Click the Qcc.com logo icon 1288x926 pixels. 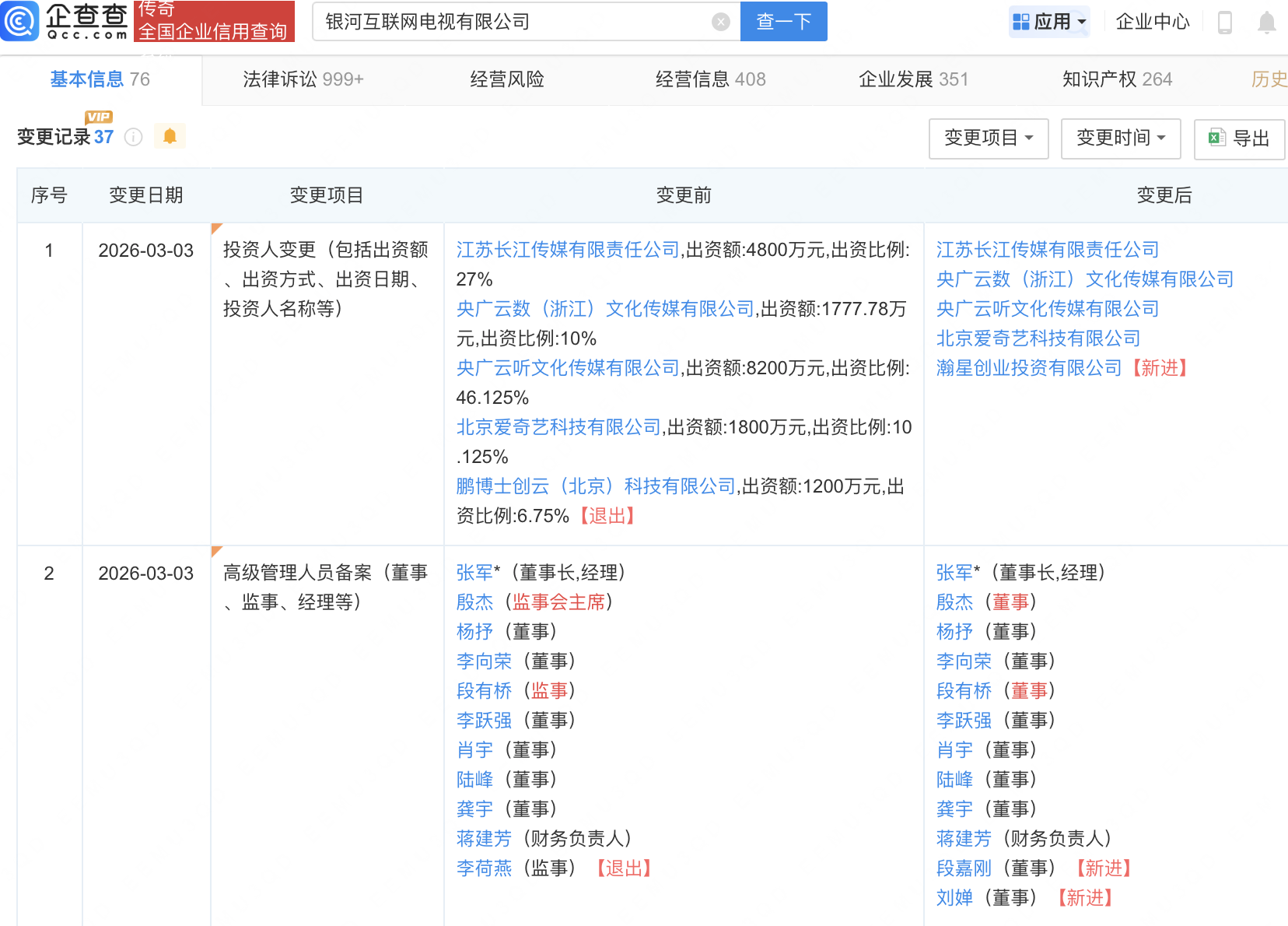coord(19,21)
